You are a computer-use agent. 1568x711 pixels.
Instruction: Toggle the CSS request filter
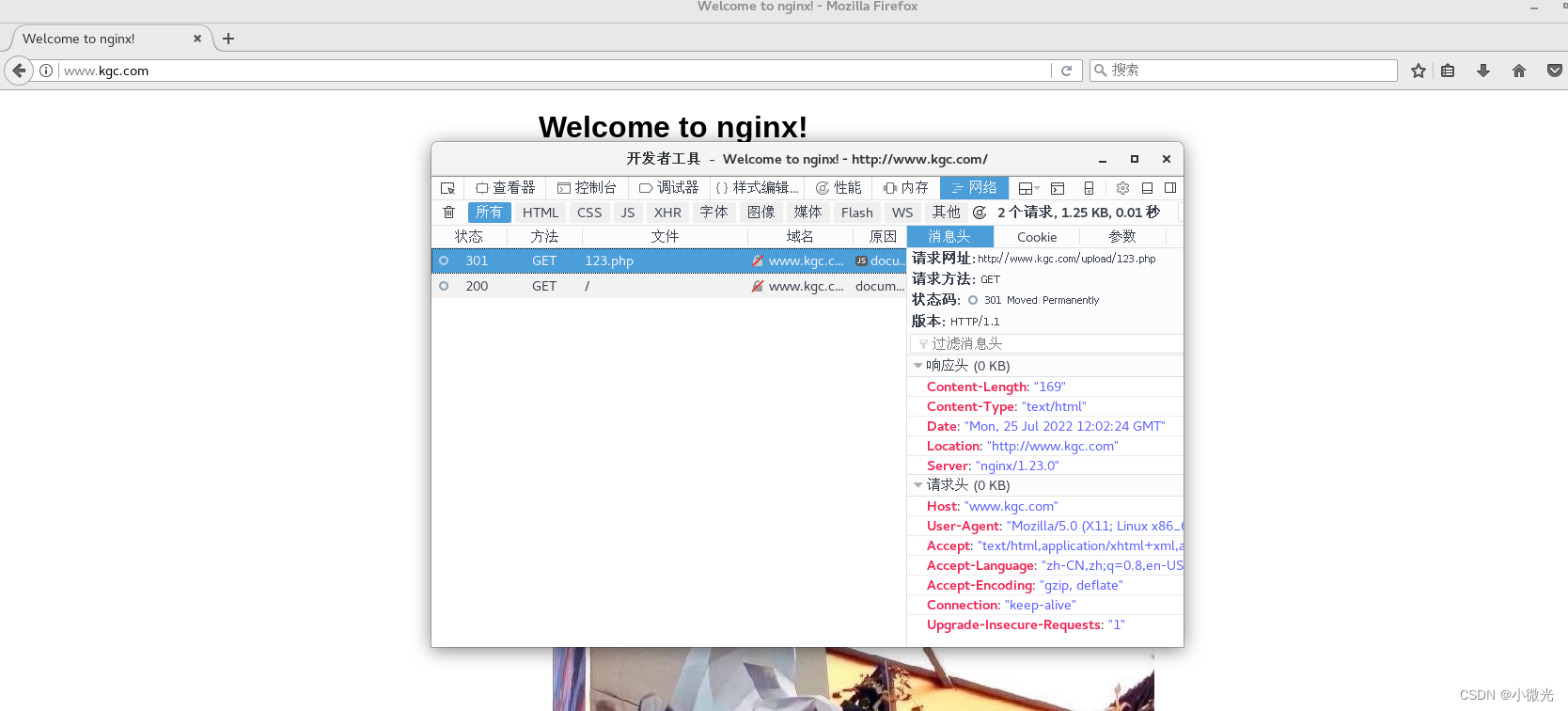589,213
